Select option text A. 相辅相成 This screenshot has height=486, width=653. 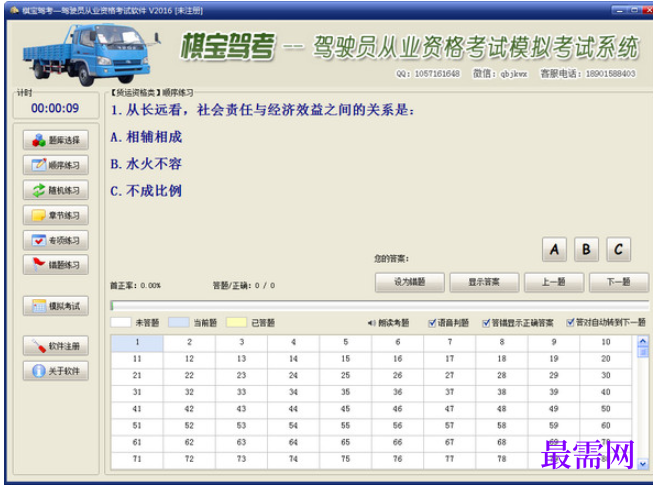[146, 137]
